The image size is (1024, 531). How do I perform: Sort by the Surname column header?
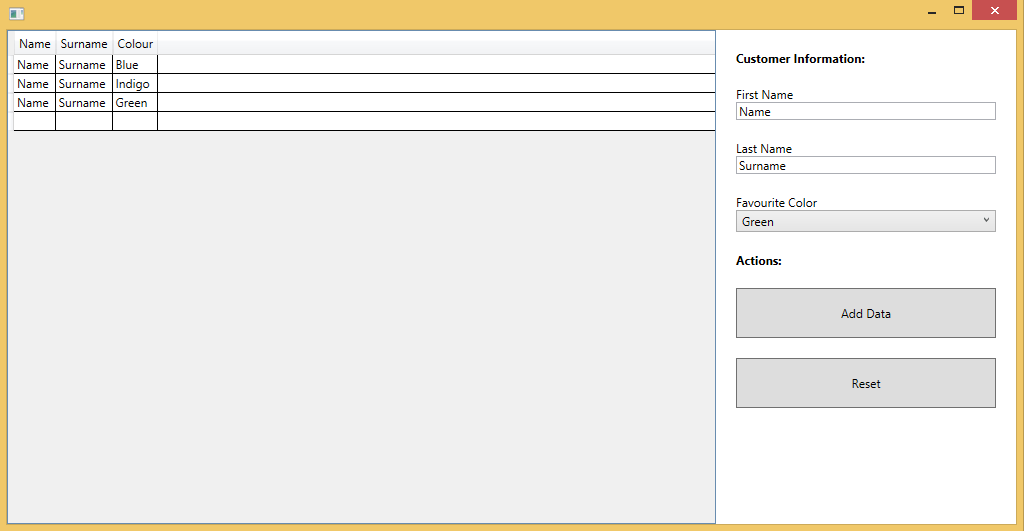(x=84, y=44)
